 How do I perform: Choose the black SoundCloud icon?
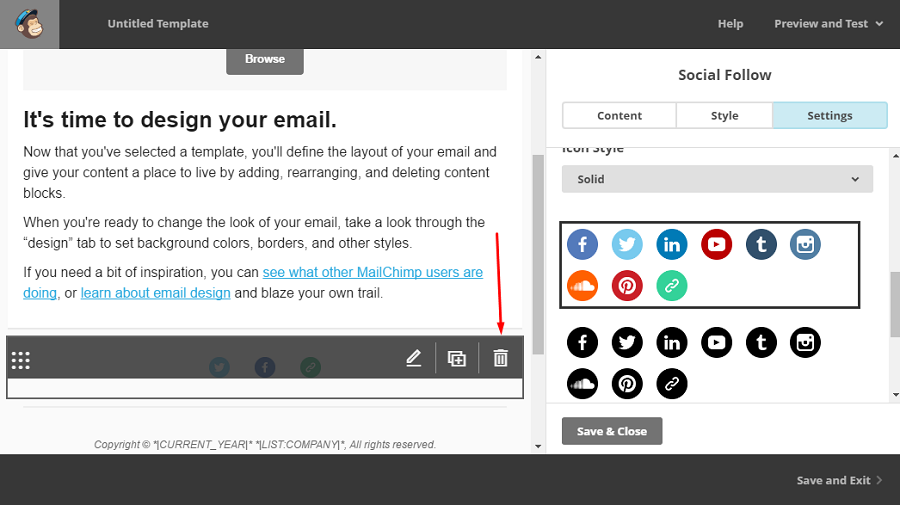(x=583, y=383)
